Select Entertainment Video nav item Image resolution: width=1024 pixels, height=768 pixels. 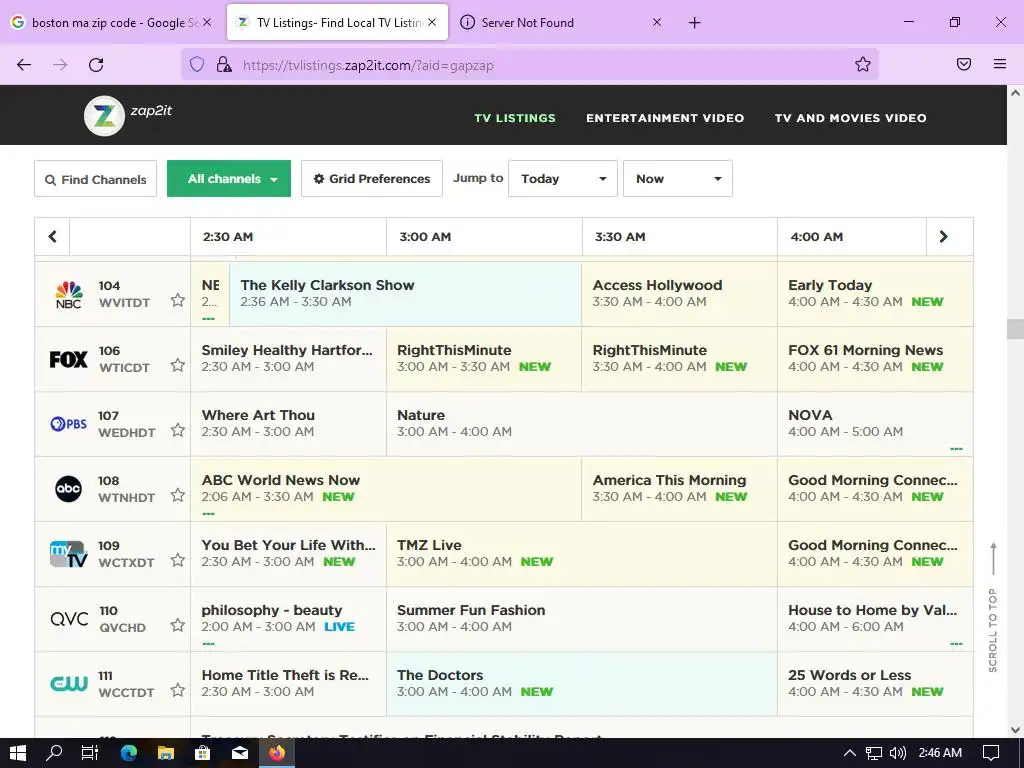click(665, 118)
